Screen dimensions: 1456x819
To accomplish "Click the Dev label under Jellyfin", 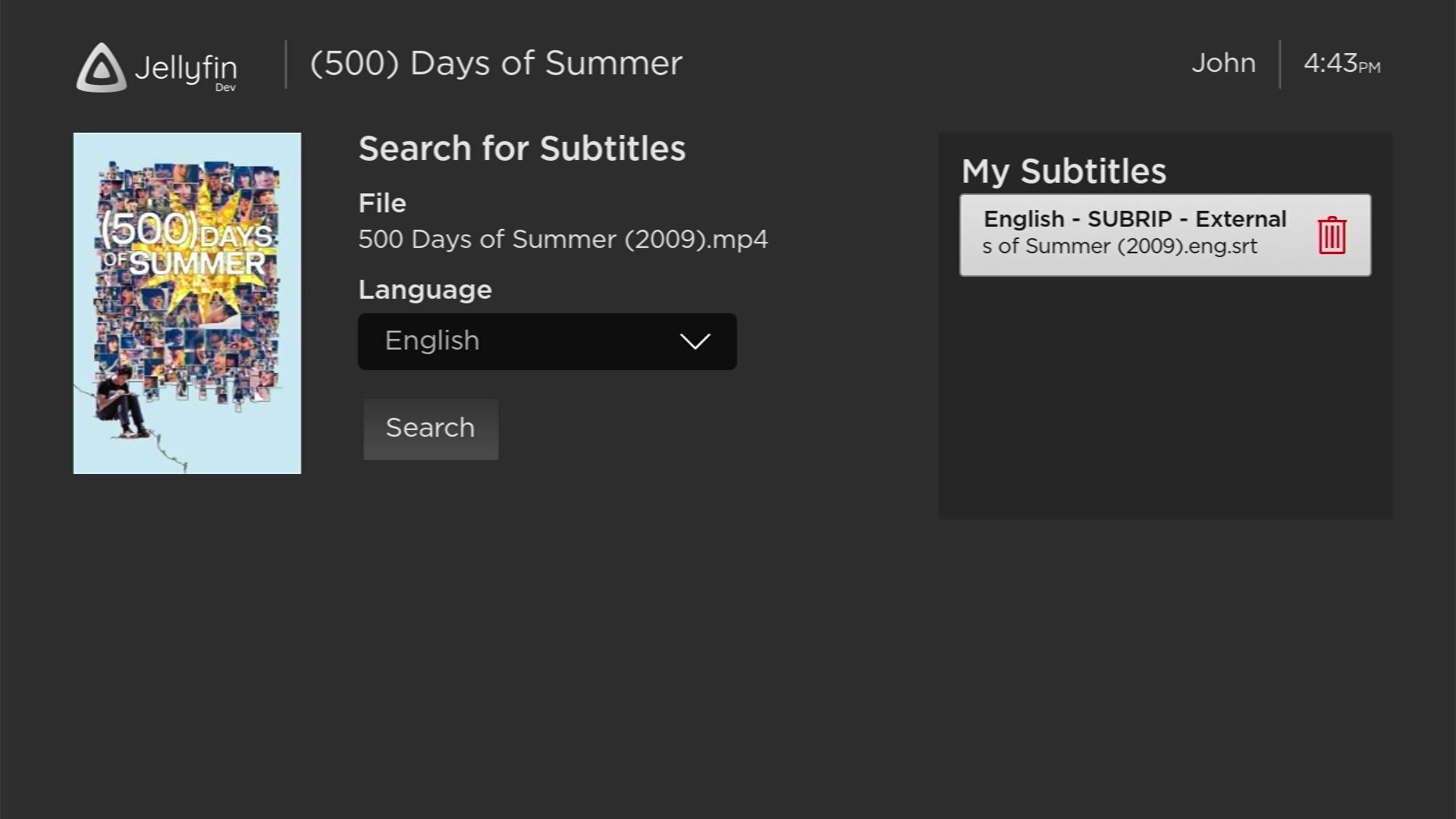I will pos(225,88).
